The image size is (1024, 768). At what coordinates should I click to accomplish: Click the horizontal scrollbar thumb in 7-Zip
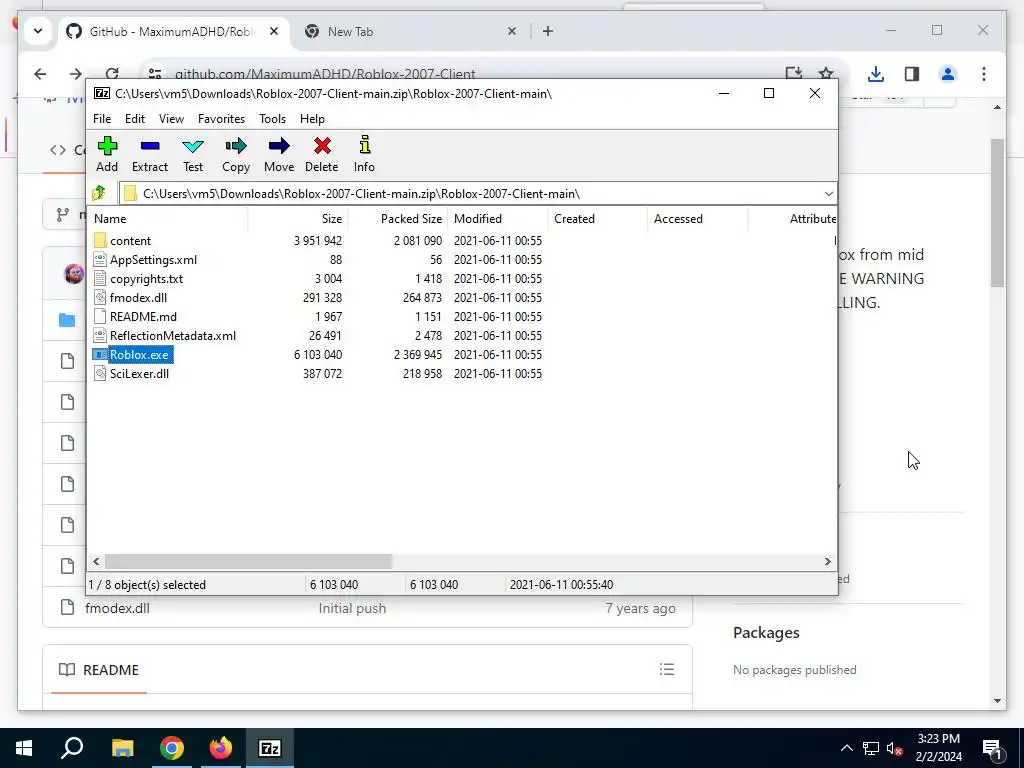248,562
